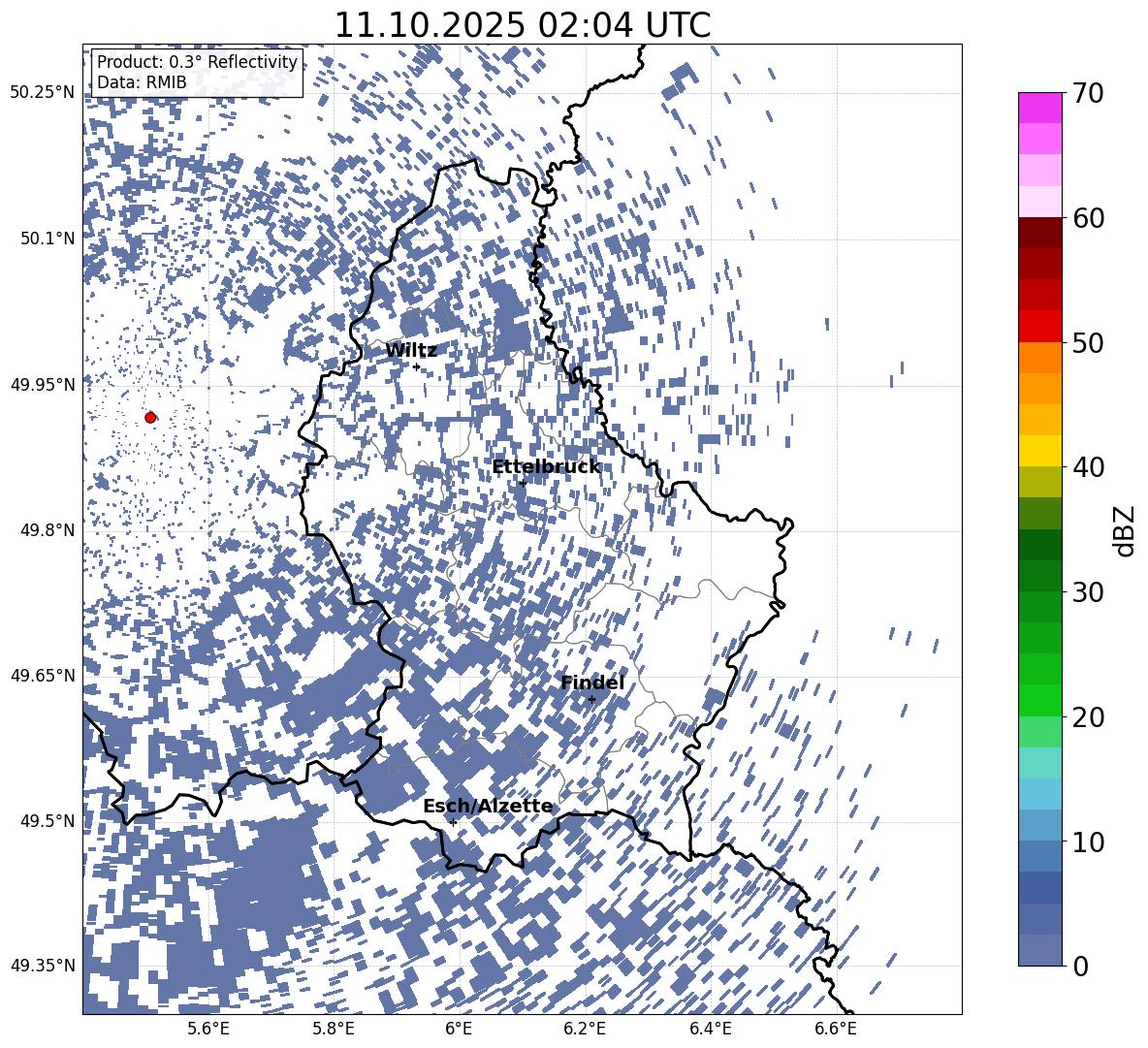Viewport: 1148px width, 1048px height.
Task: Click the 6.6°E longitude label
Action: (x=836, y=1029)
